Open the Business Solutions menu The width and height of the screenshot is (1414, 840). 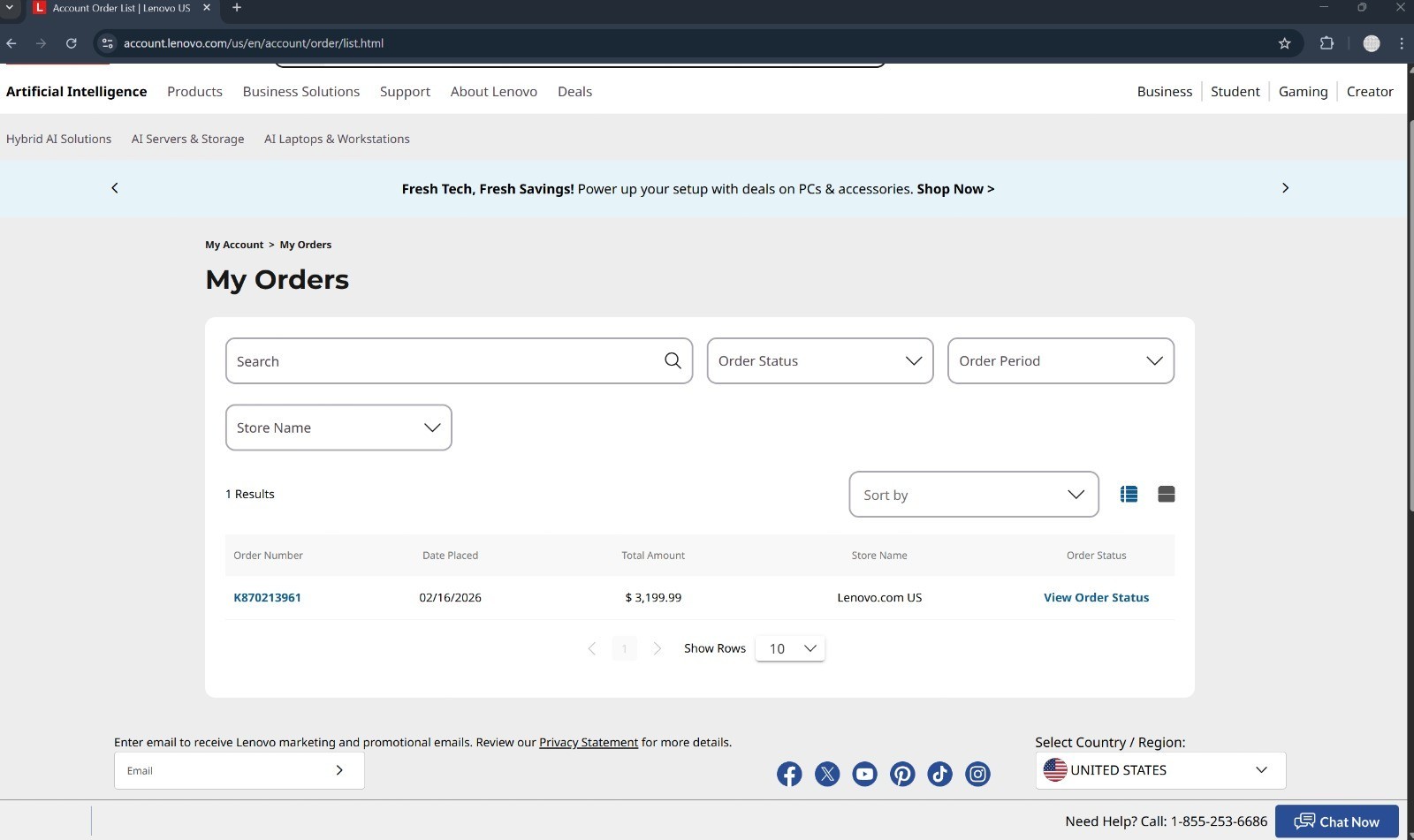point(301,91)
